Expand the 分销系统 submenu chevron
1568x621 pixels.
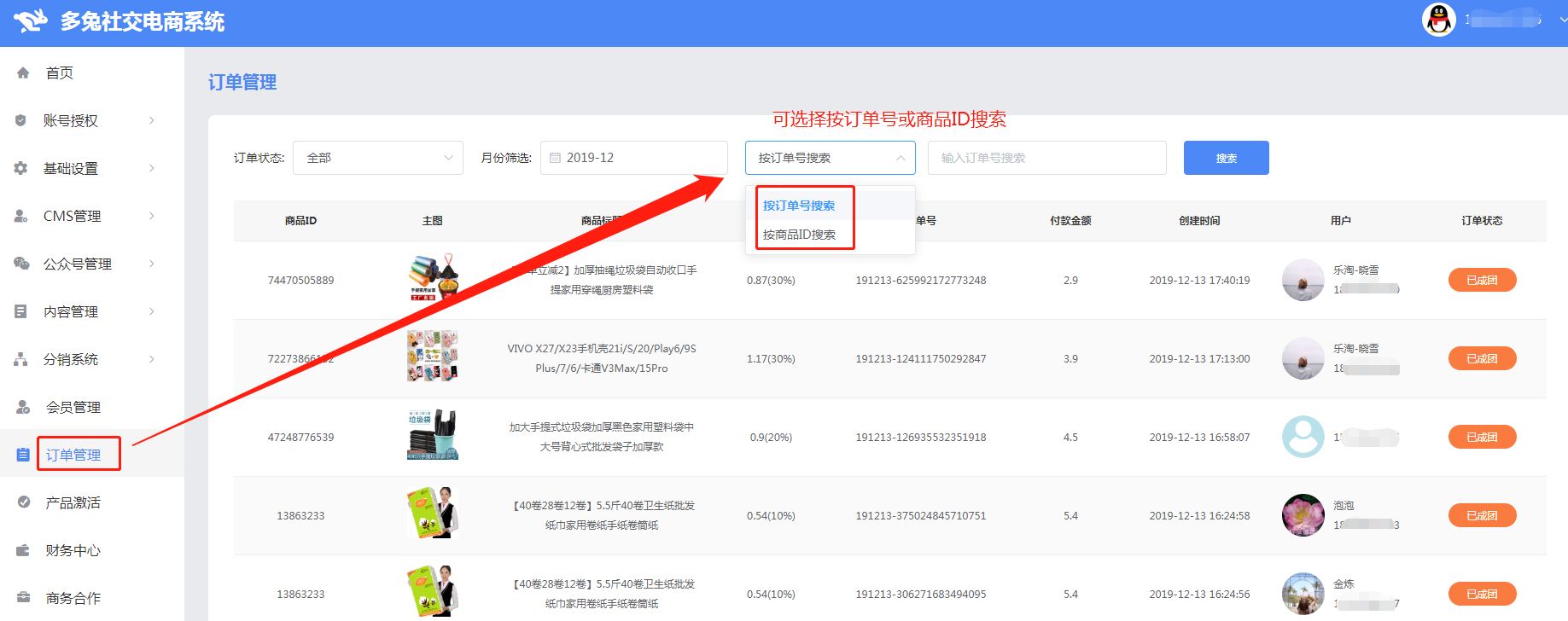click(152, 359)
